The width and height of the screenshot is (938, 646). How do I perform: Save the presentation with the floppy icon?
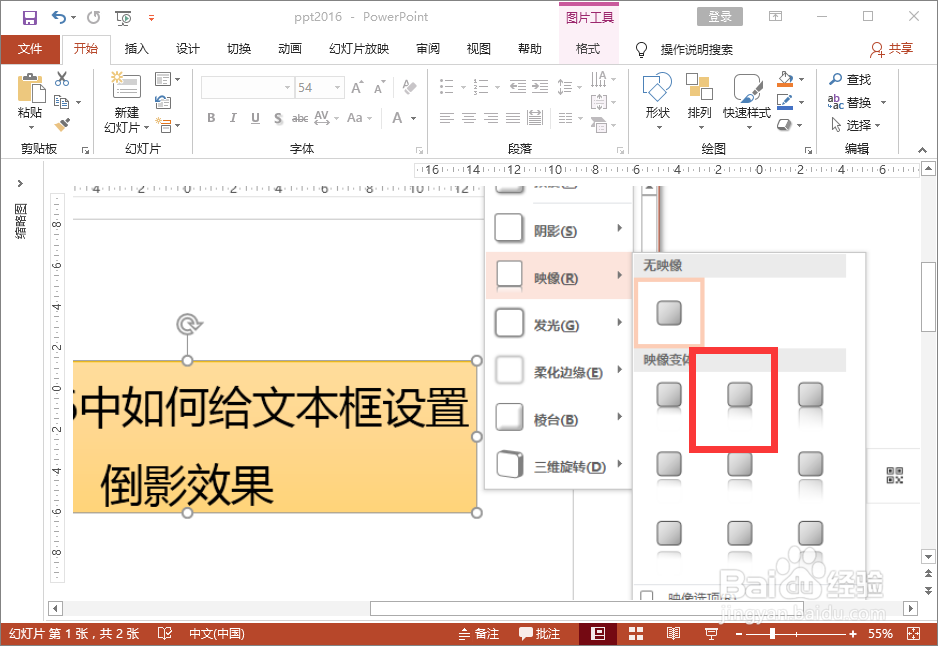(x=29, y=17)
